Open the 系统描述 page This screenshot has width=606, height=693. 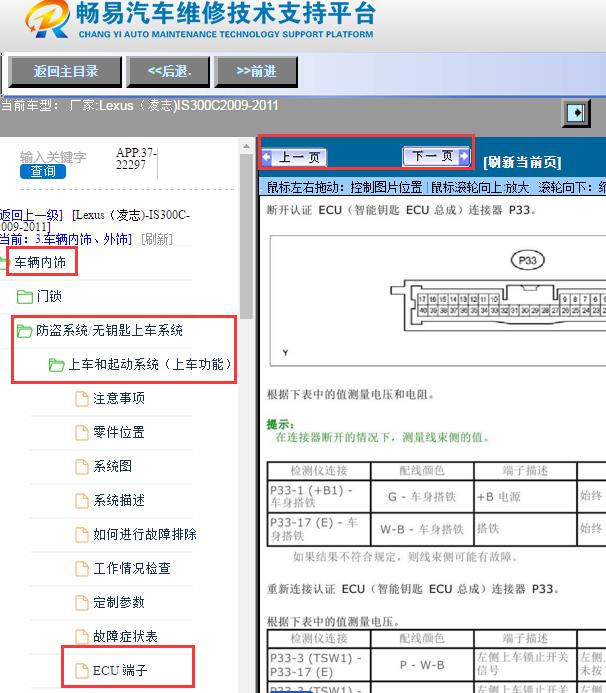pyautogui.click(x=119, y=501)
